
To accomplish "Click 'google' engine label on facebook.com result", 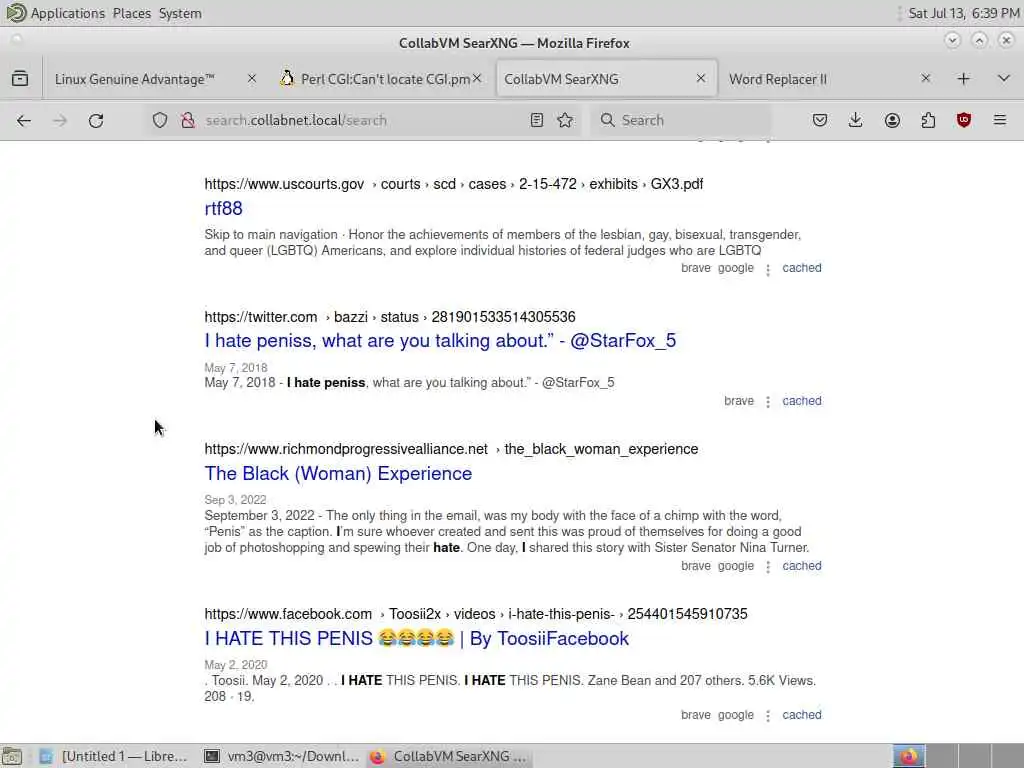I will pos(735,715).
